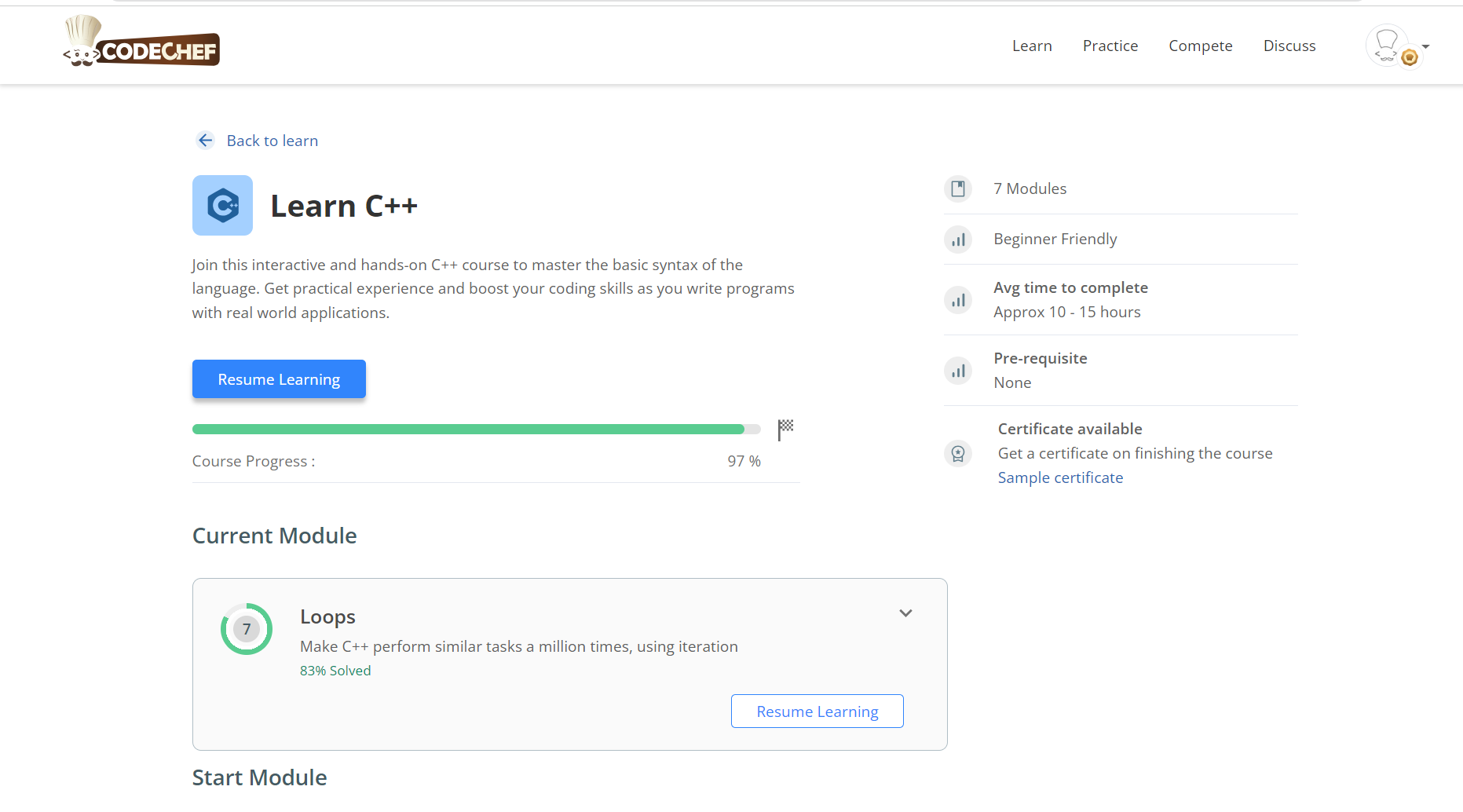Image resolution: width=1463 pixels, height=812 pixels.
Task: Click the Certificate available heading
Action: click(x=1070, y=429)
